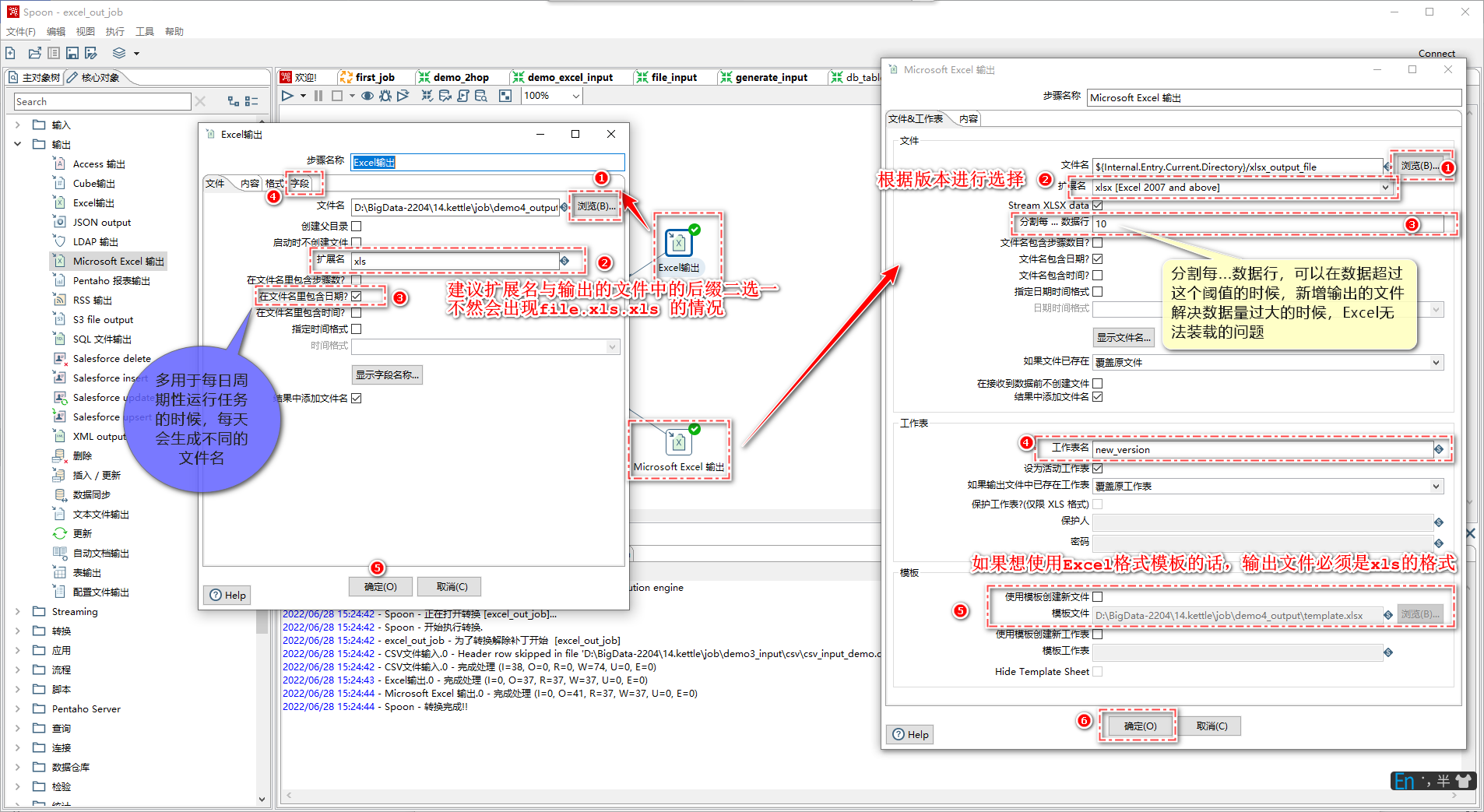The image size is (1484, 812).
Task: Open 如果文件已存在 dropdown
Action: (1437, 362)
